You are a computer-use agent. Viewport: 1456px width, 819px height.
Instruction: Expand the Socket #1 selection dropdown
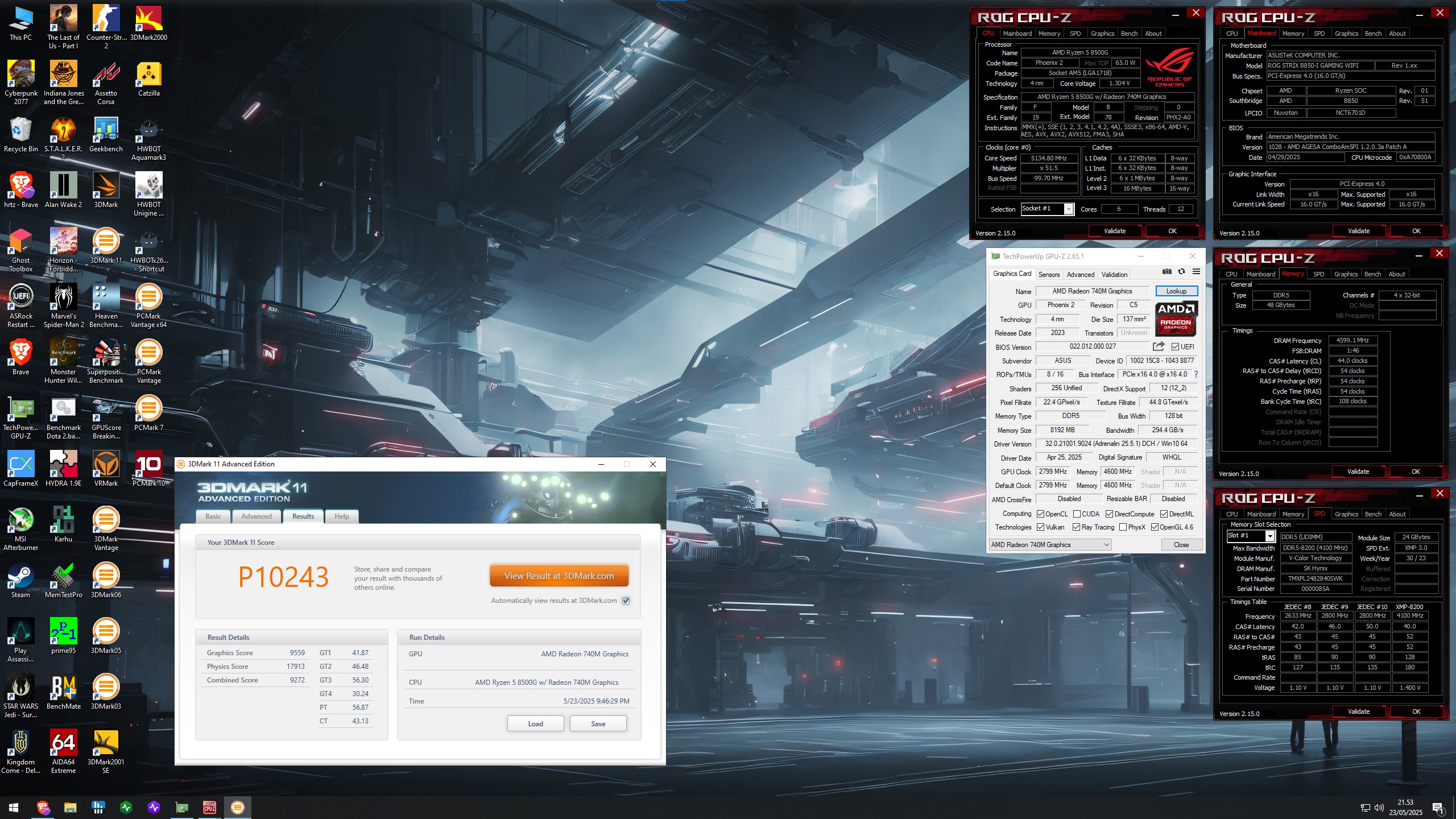(x=1069, y=209)
